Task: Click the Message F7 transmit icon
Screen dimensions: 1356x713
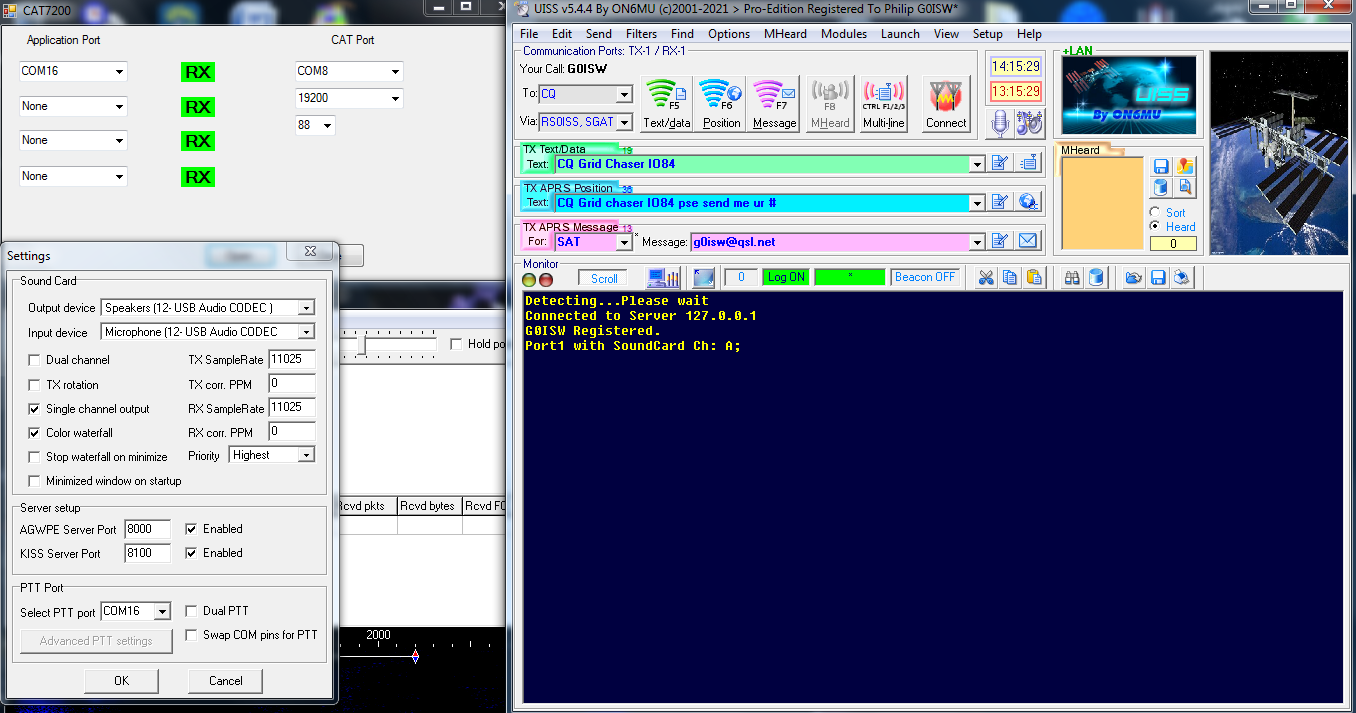Action: [774, 104]
